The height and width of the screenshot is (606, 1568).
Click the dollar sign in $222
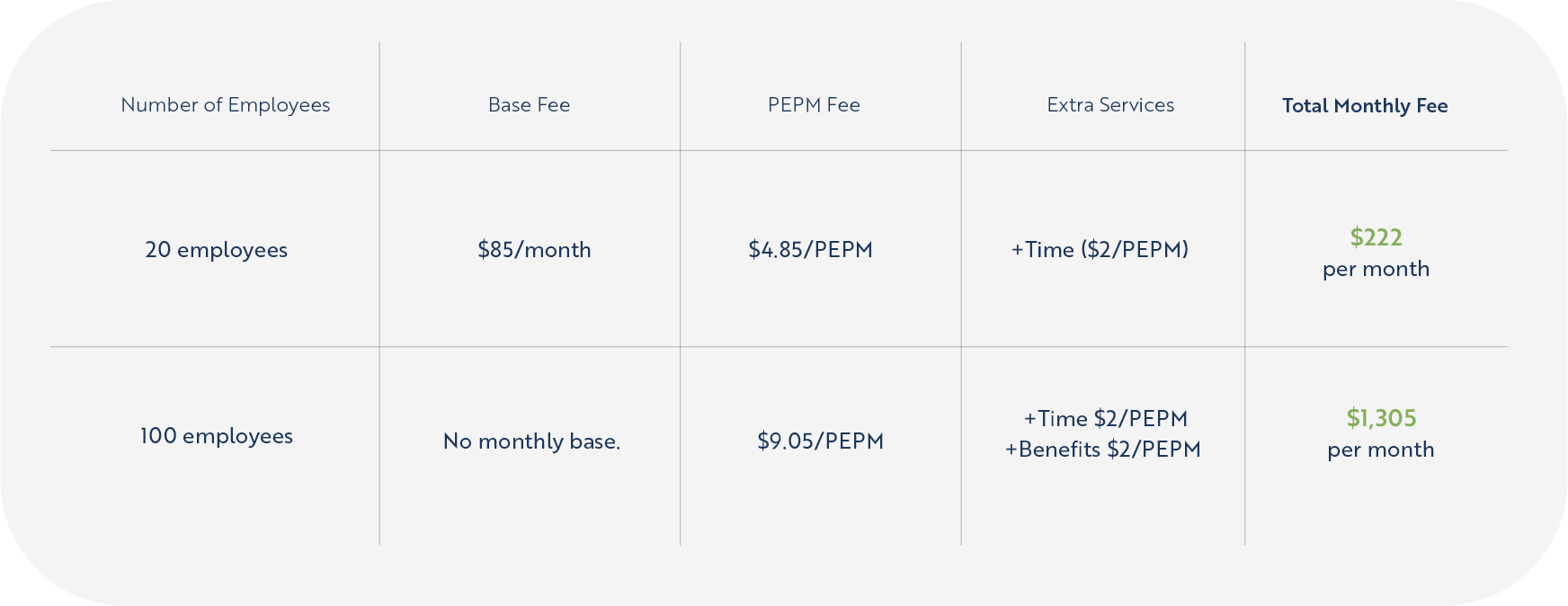(1356, 237)
